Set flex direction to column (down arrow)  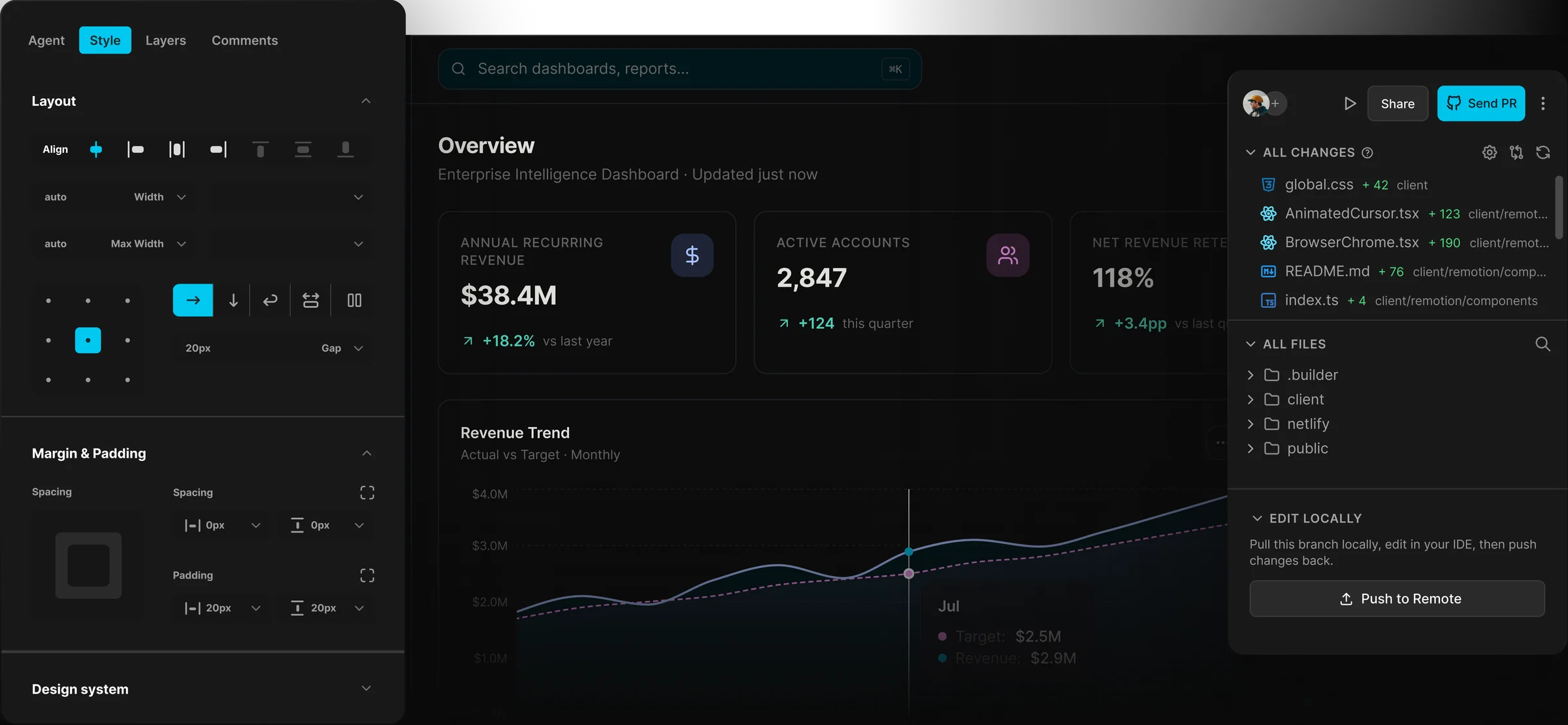pyautogui.click(x=233, y=300)
